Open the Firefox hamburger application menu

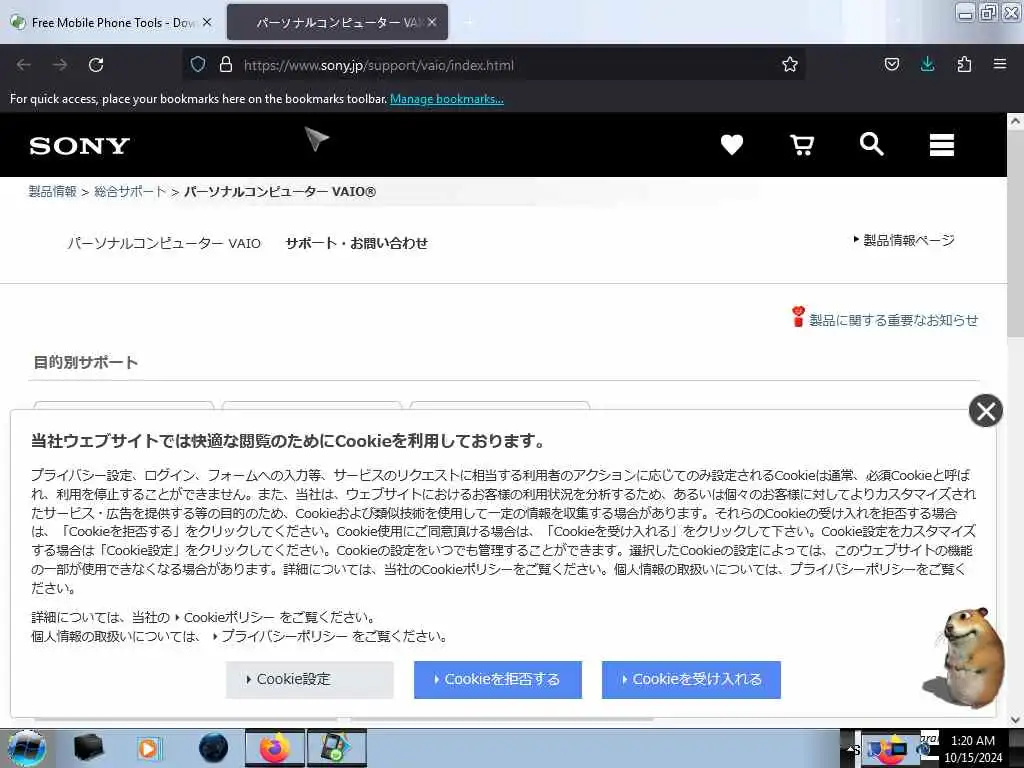point(1000,64)
